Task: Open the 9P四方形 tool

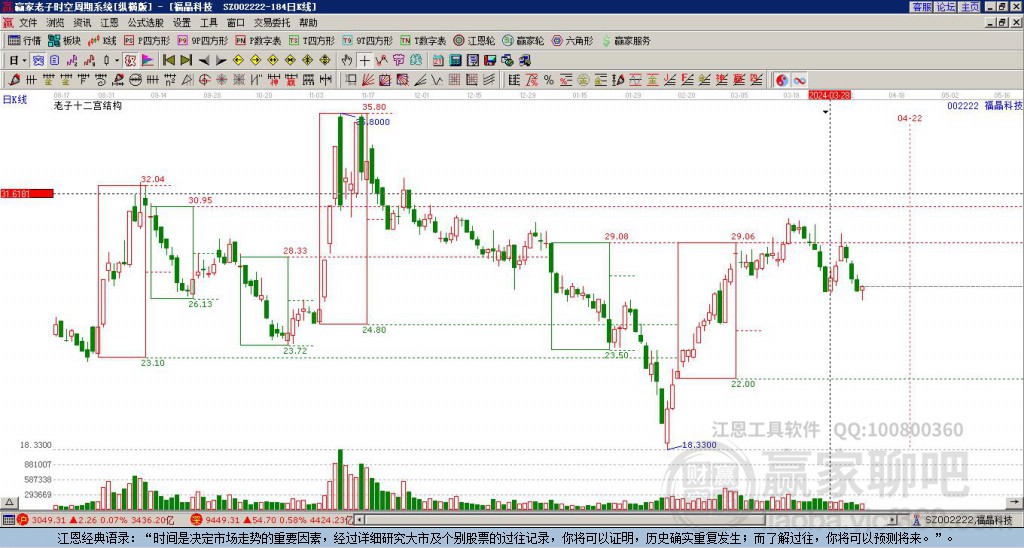Action: [202, 40]
